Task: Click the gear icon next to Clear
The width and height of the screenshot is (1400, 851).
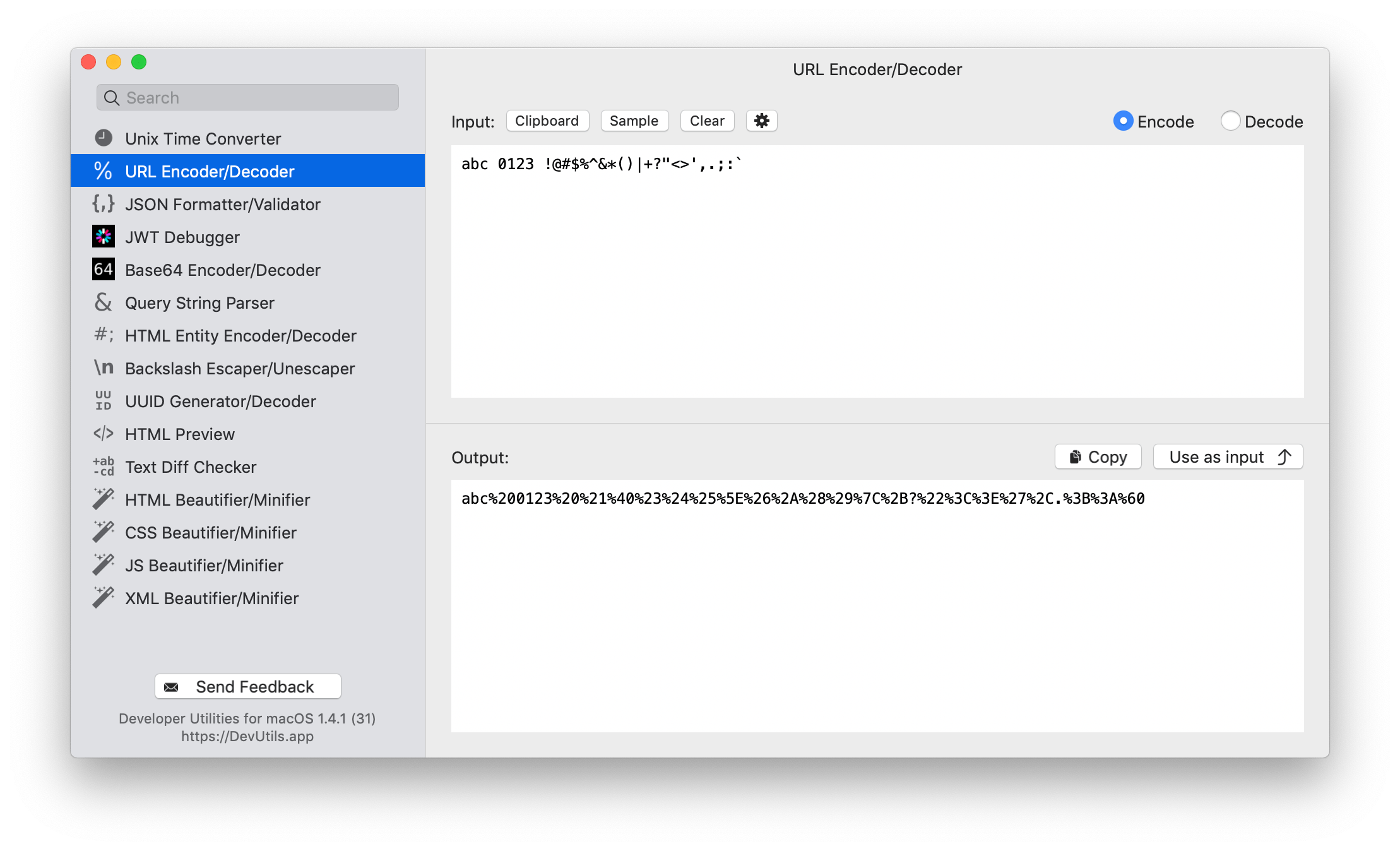Action: pos(762,121)
